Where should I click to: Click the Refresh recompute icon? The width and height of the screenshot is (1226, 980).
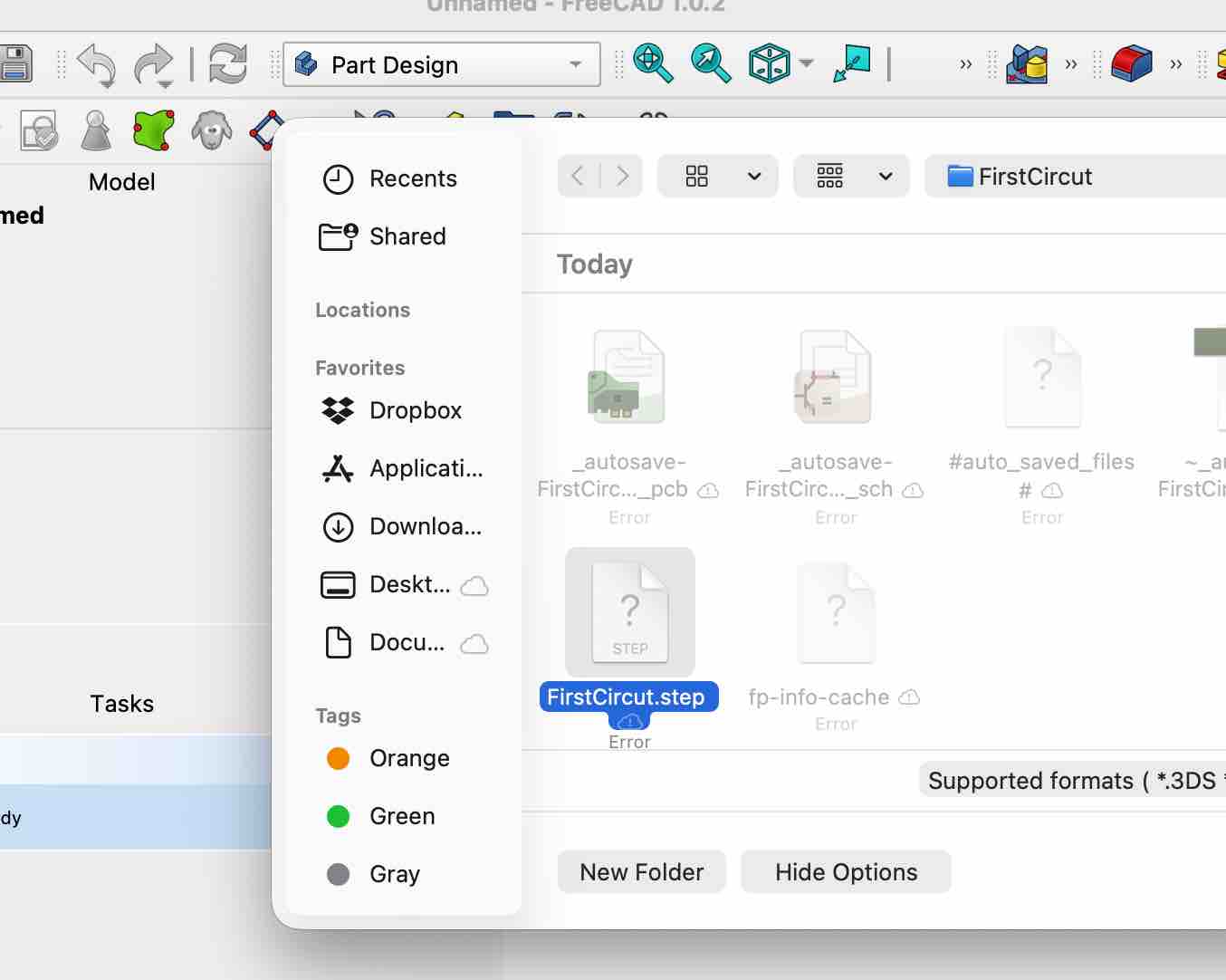coord(227,64)
